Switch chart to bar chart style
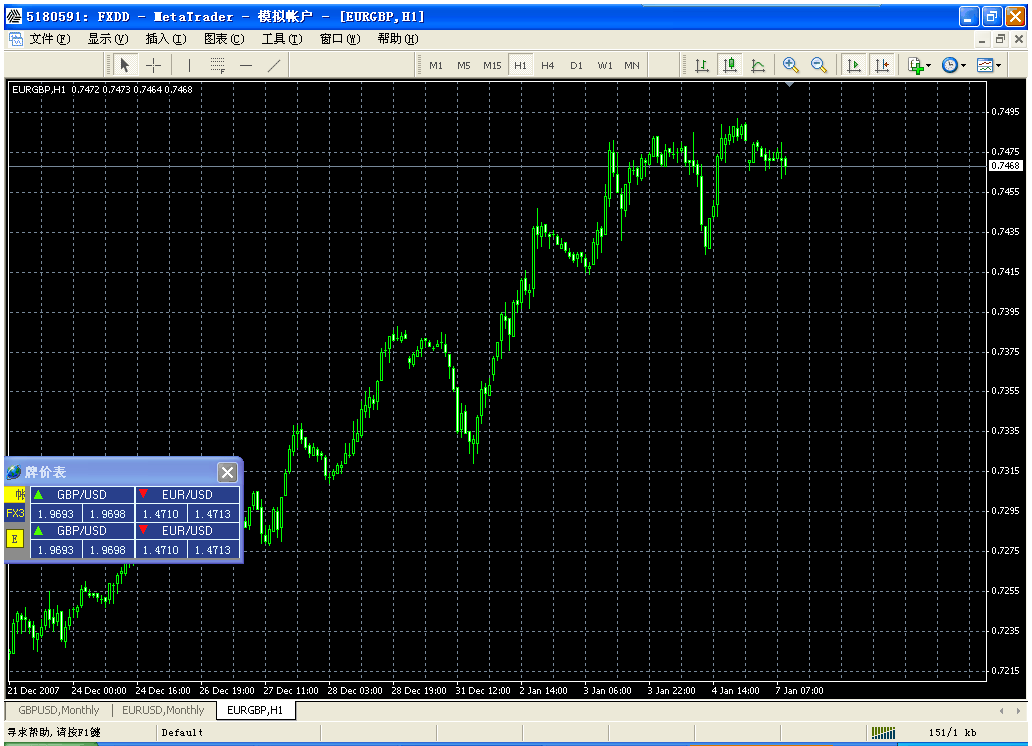The width and height of the screenshot is (1032, 746). (701, 64)
